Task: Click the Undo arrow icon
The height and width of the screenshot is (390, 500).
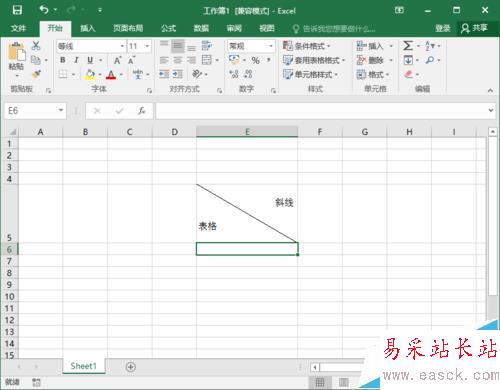Action: point(44,10)
